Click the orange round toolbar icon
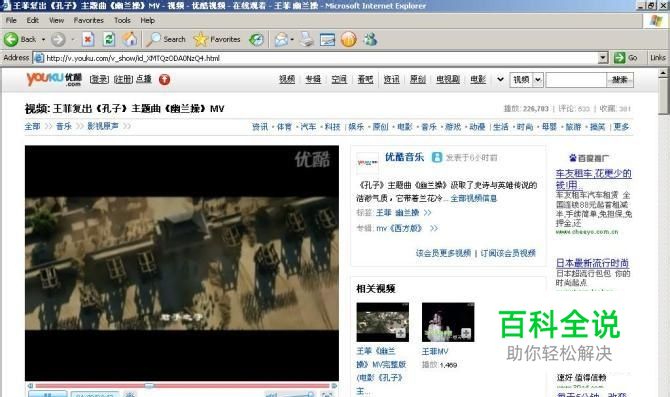Image resolution: width=670 pixels, height=397 pixels. click(349, 39)
